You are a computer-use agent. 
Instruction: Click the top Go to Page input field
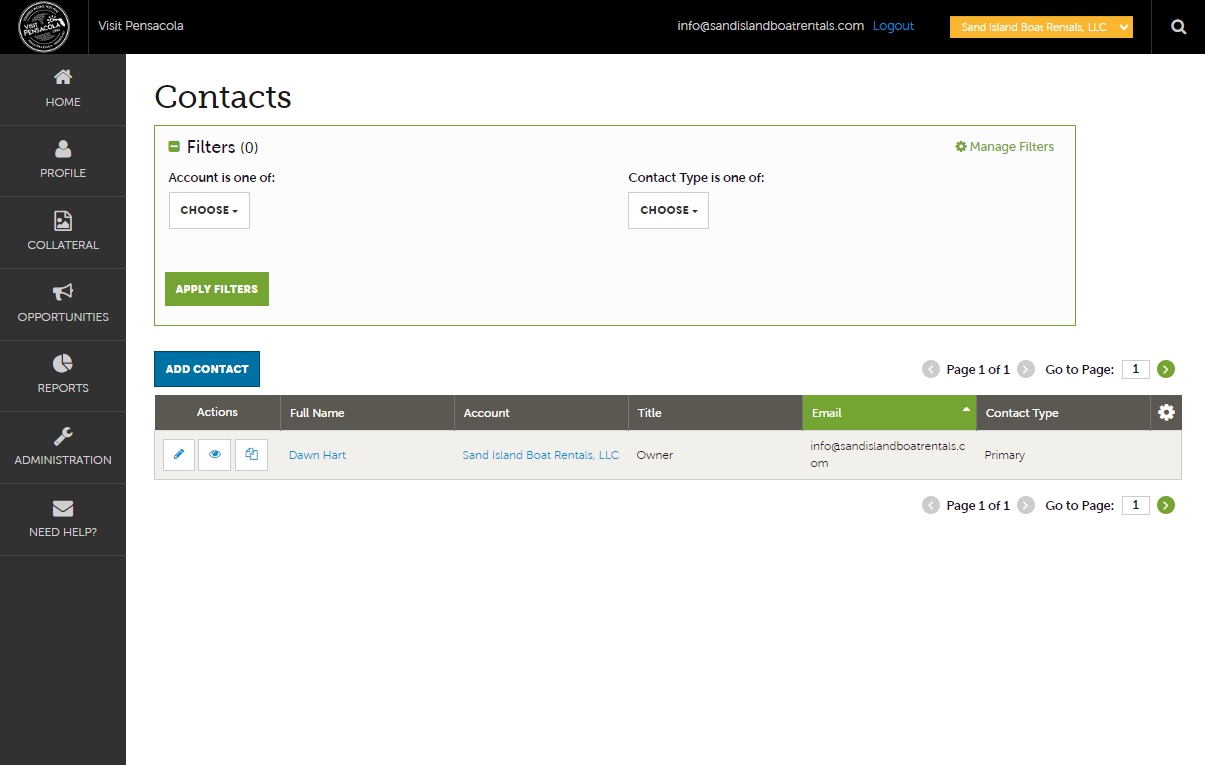tap(1136, 369)
